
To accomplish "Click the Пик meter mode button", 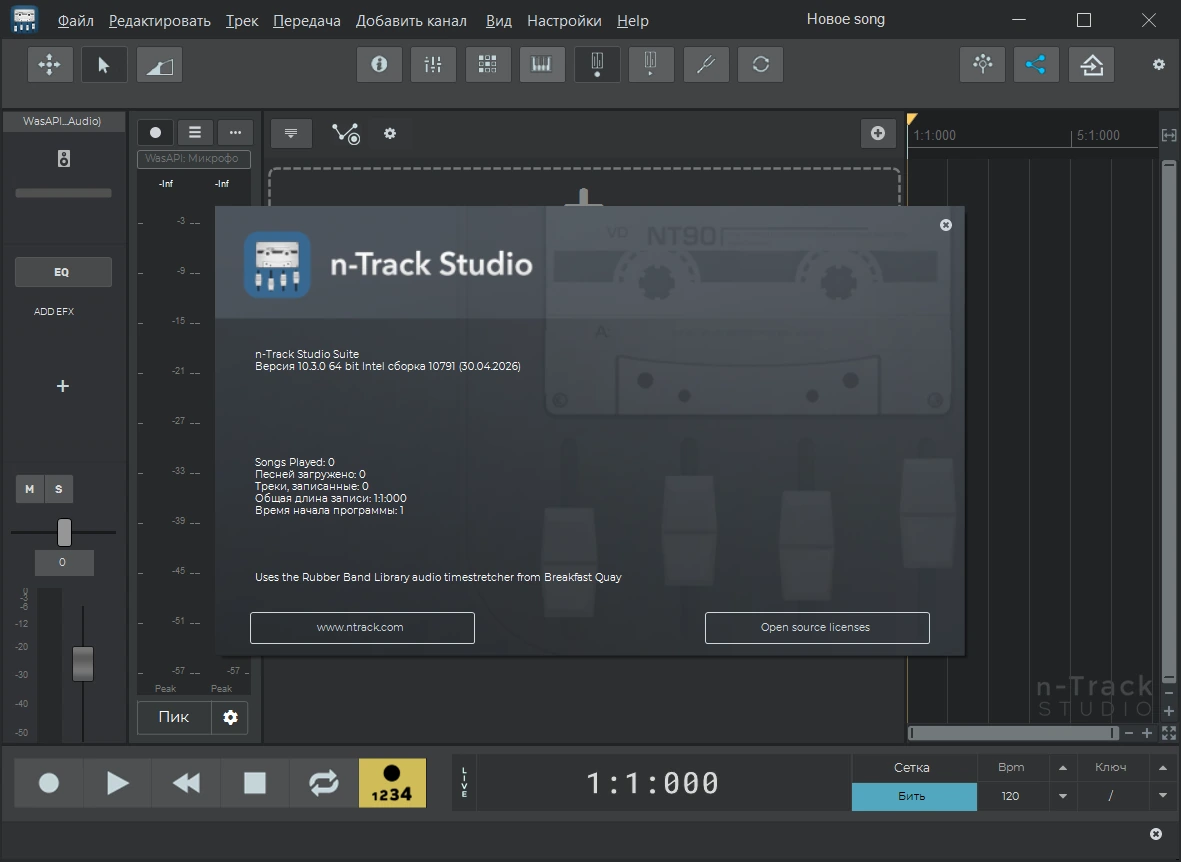I will coord(174,717).
